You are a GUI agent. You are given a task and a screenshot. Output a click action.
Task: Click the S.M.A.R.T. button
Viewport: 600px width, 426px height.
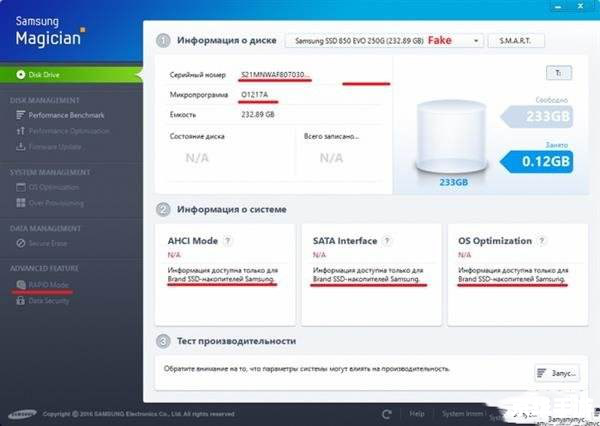coord(516,41)
